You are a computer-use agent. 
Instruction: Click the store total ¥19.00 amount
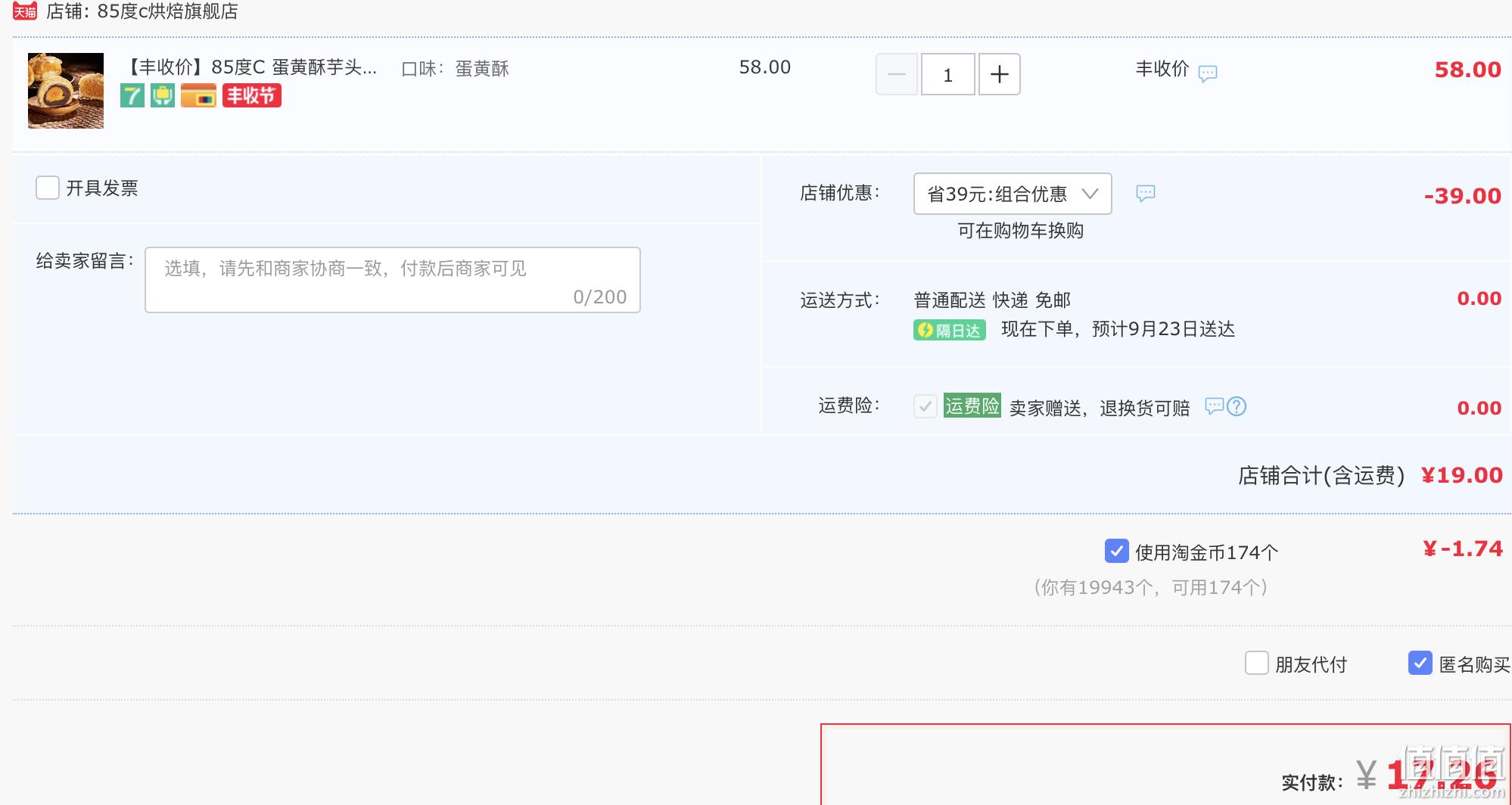(1462, 475)
